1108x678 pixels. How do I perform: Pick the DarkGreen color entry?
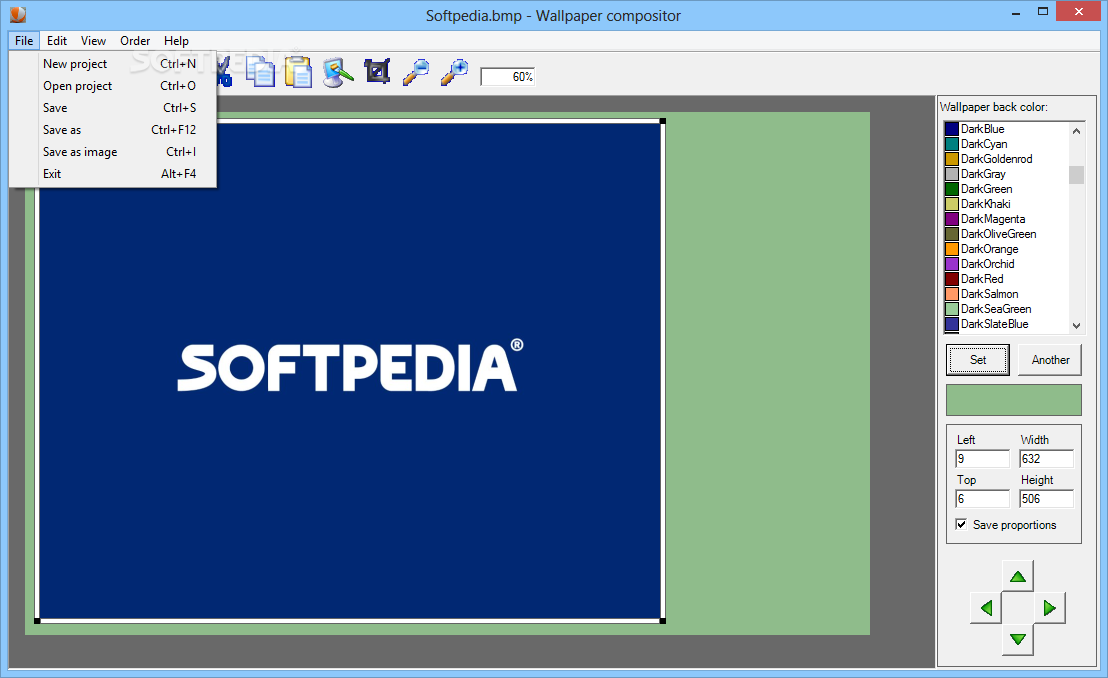tap(1006, 189)
